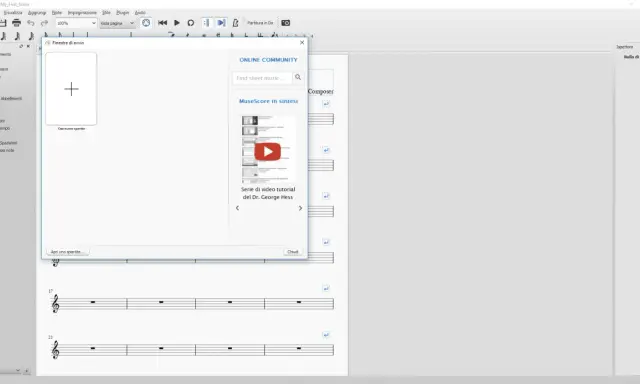Open the MuseScore in sintesi link

268,101
